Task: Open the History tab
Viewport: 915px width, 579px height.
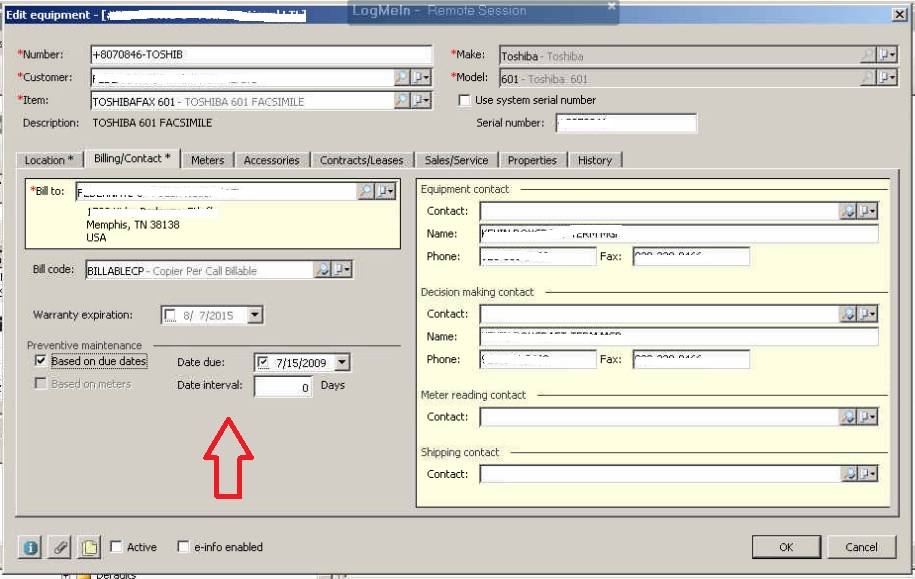Action: coord(595,160)
